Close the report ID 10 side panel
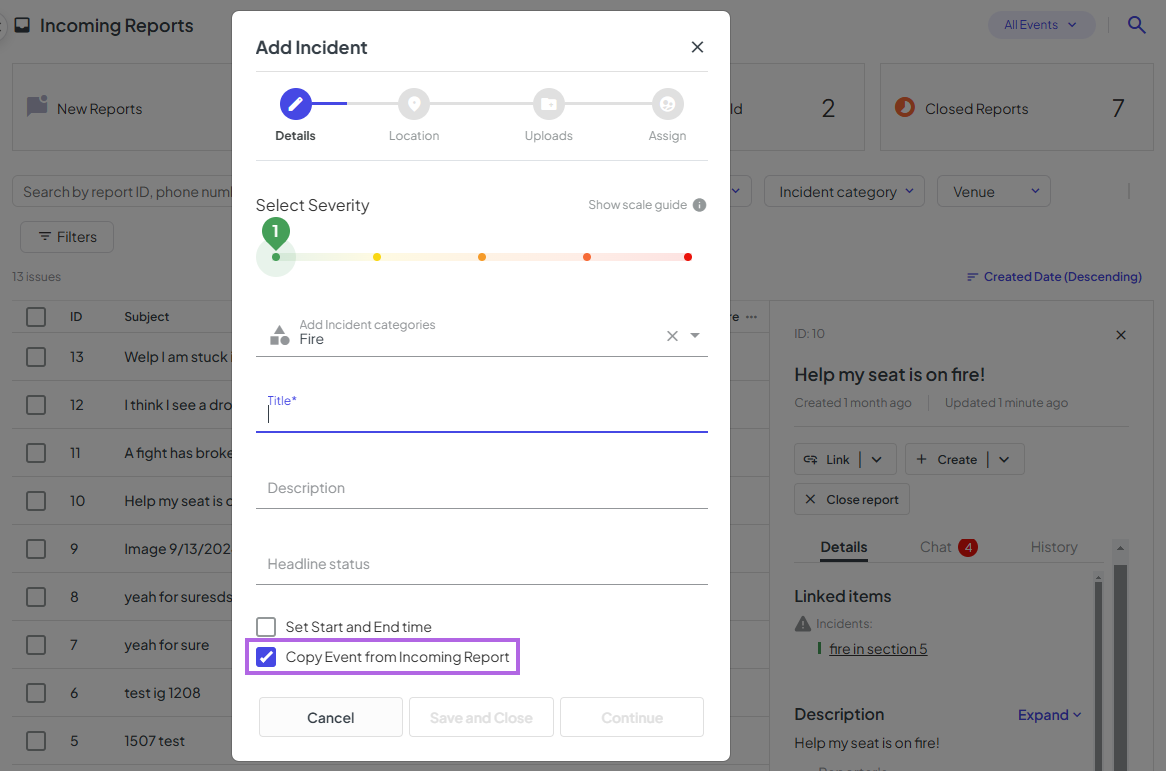1166x771 pixels. tap(1121, 335)
